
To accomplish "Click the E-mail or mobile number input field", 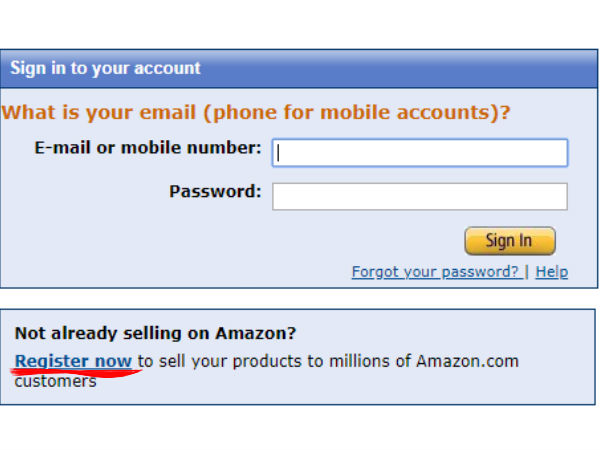I will pyautogui.click(x=420, y=152).
